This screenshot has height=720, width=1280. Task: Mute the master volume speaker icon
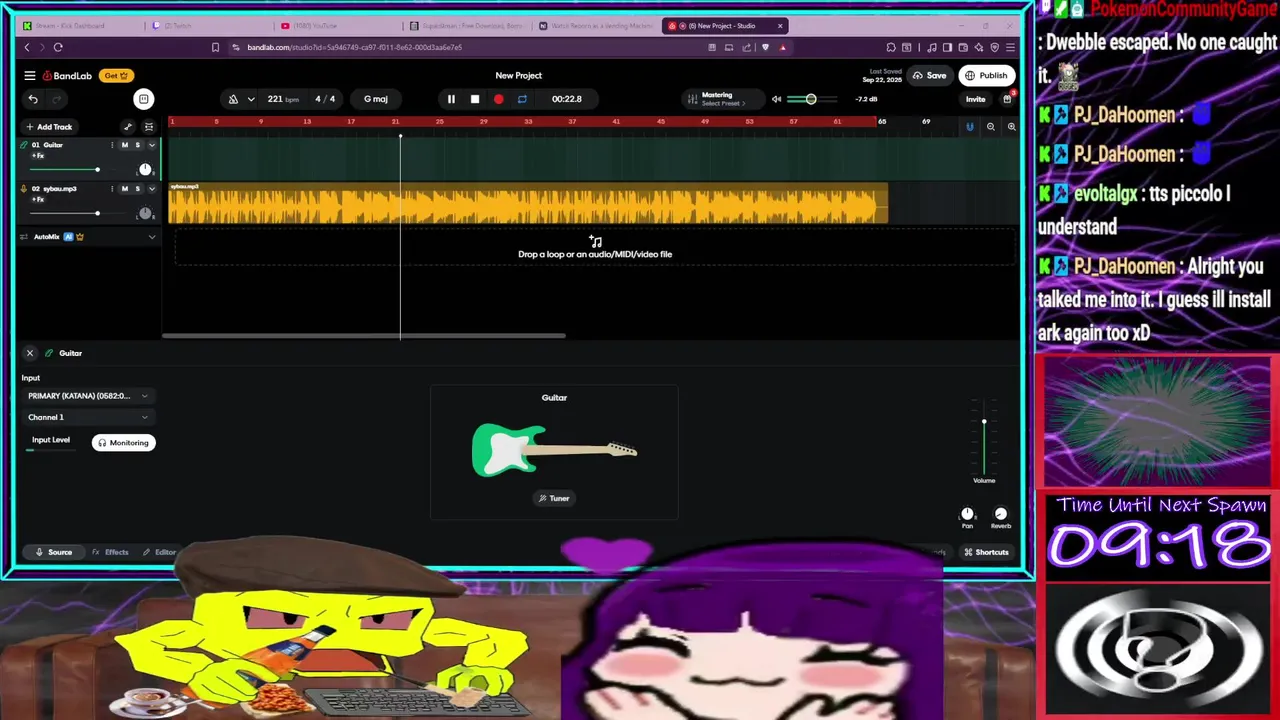(x=776, y=99)
